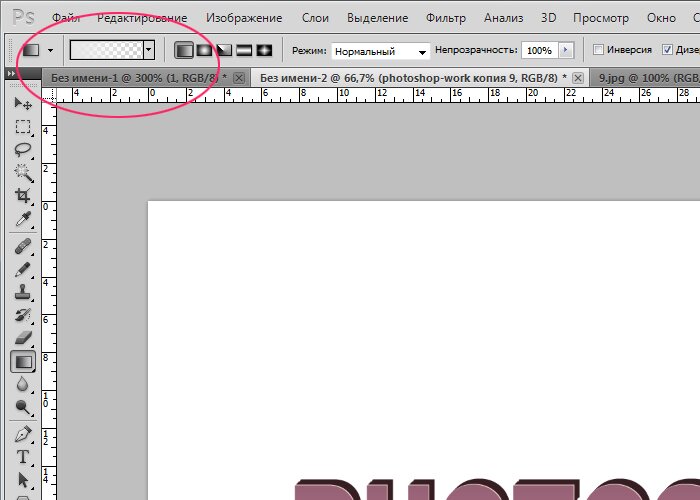Select the History Brush tool

tap(23, 316)
